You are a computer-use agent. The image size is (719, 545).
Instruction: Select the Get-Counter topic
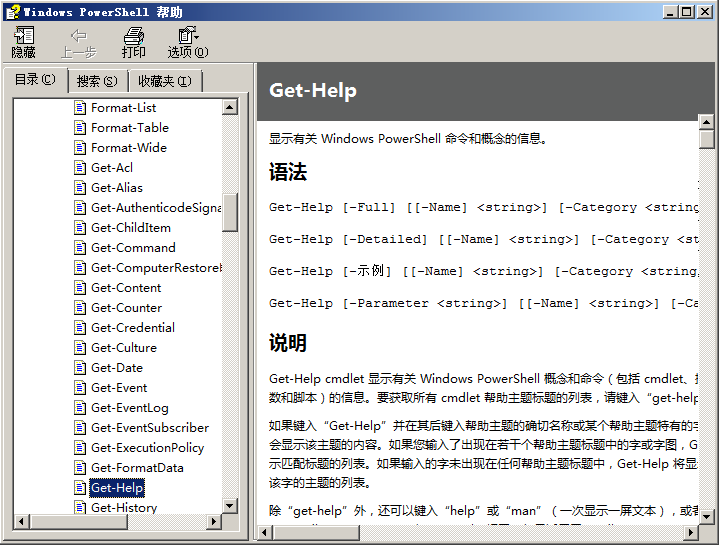point(127,308)
